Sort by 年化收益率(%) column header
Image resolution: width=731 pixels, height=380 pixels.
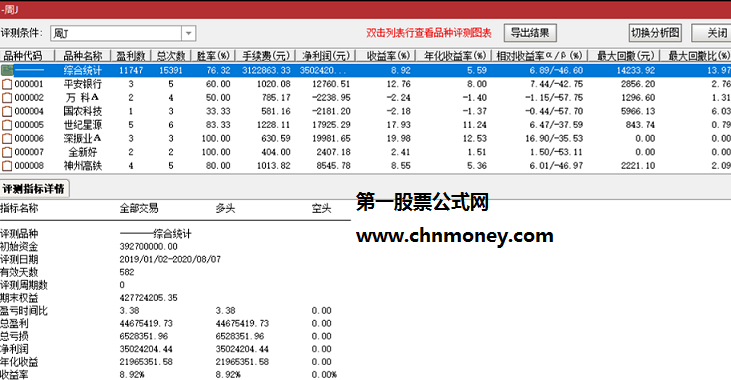click(x=454, y=56)
